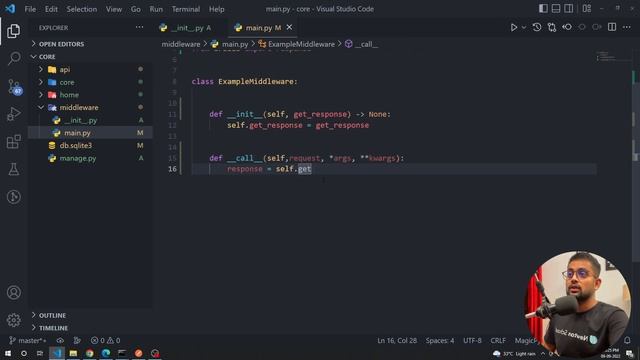Image resolution: width=640 pixels, height=360 pixels.
Task: Click the split editor right icon
Action: [612, 27]
